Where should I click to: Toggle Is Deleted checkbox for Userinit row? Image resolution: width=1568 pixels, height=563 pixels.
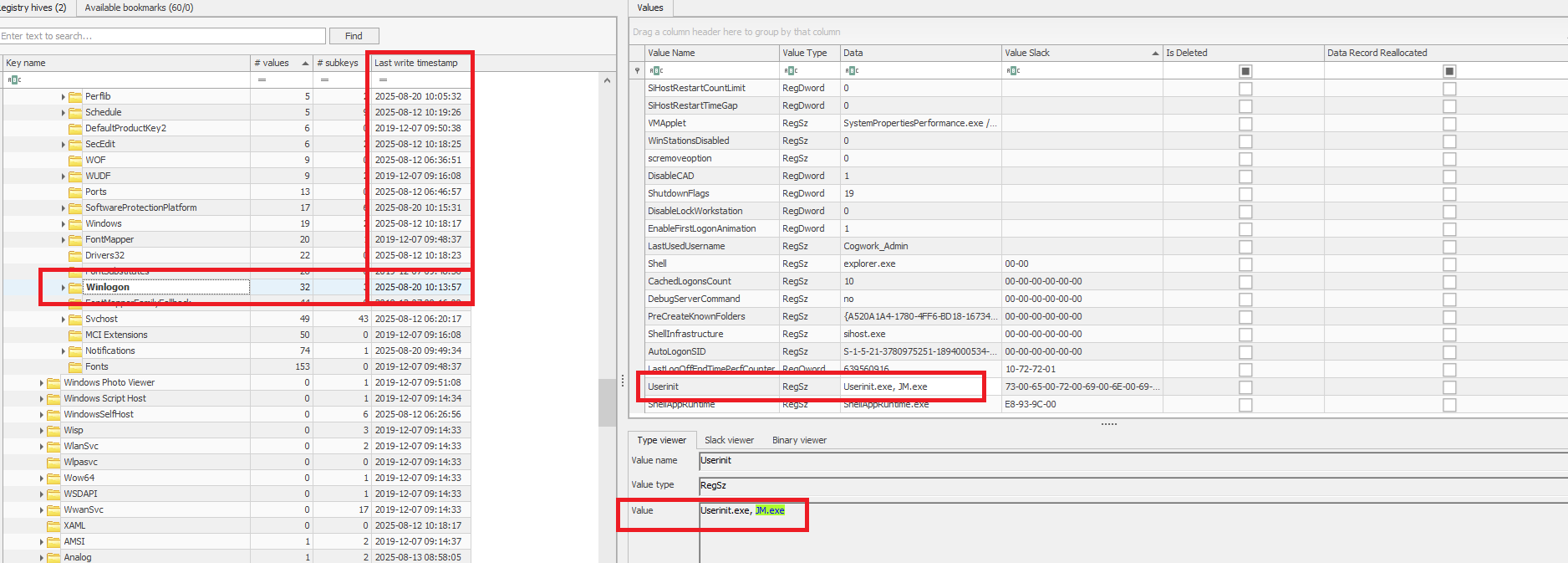coord(1245,387)
